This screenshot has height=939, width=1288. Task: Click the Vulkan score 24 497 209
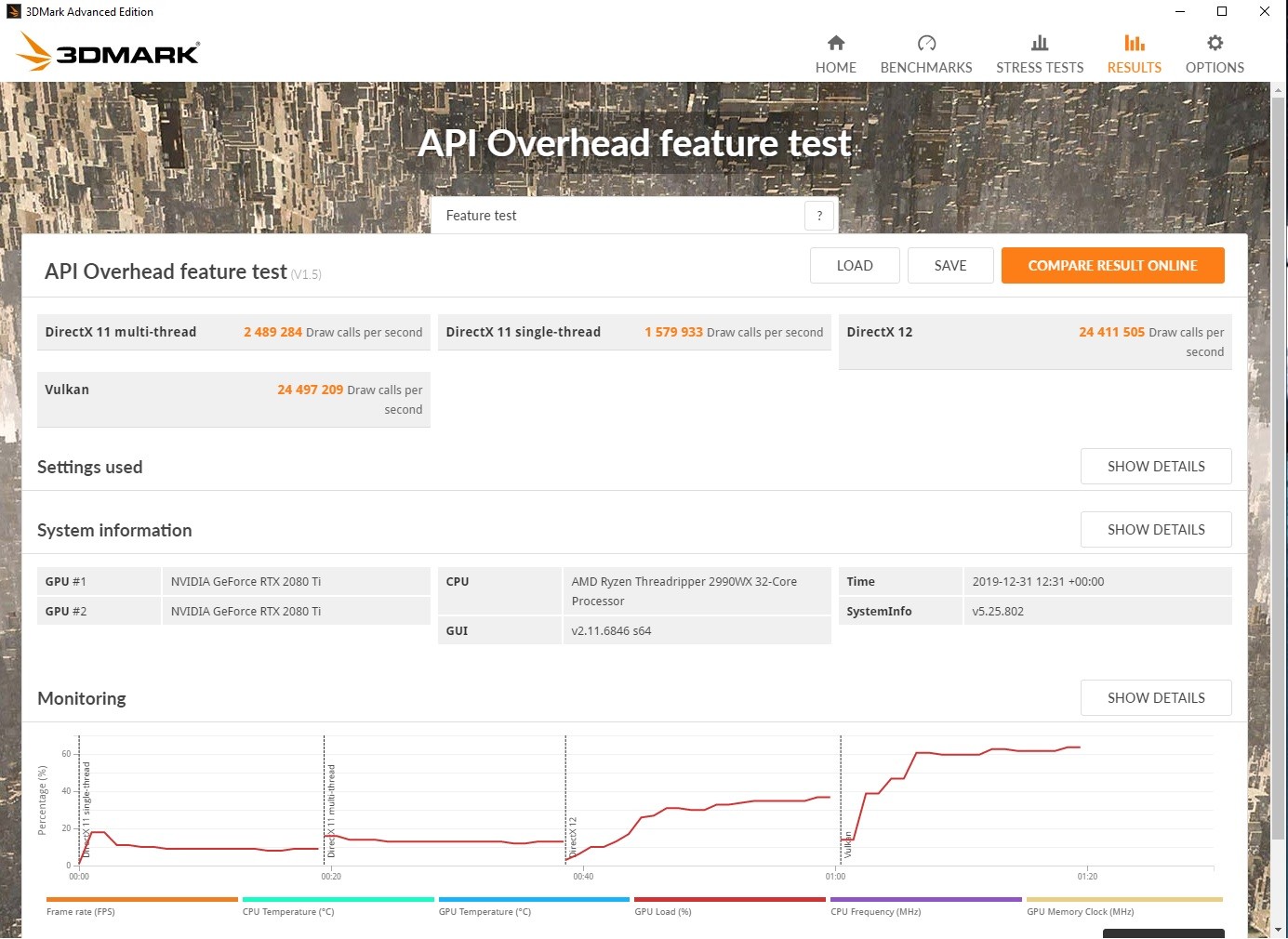click(310, 390)
